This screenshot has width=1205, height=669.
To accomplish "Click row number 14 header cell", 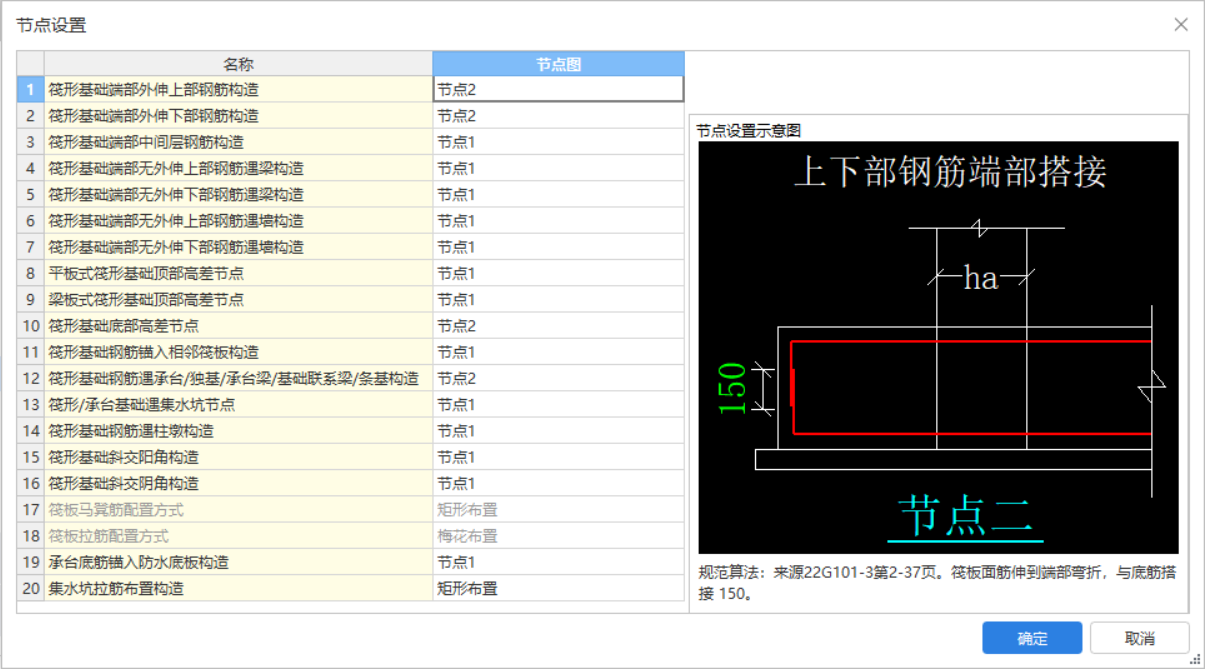I will click(x=31, y=431).
